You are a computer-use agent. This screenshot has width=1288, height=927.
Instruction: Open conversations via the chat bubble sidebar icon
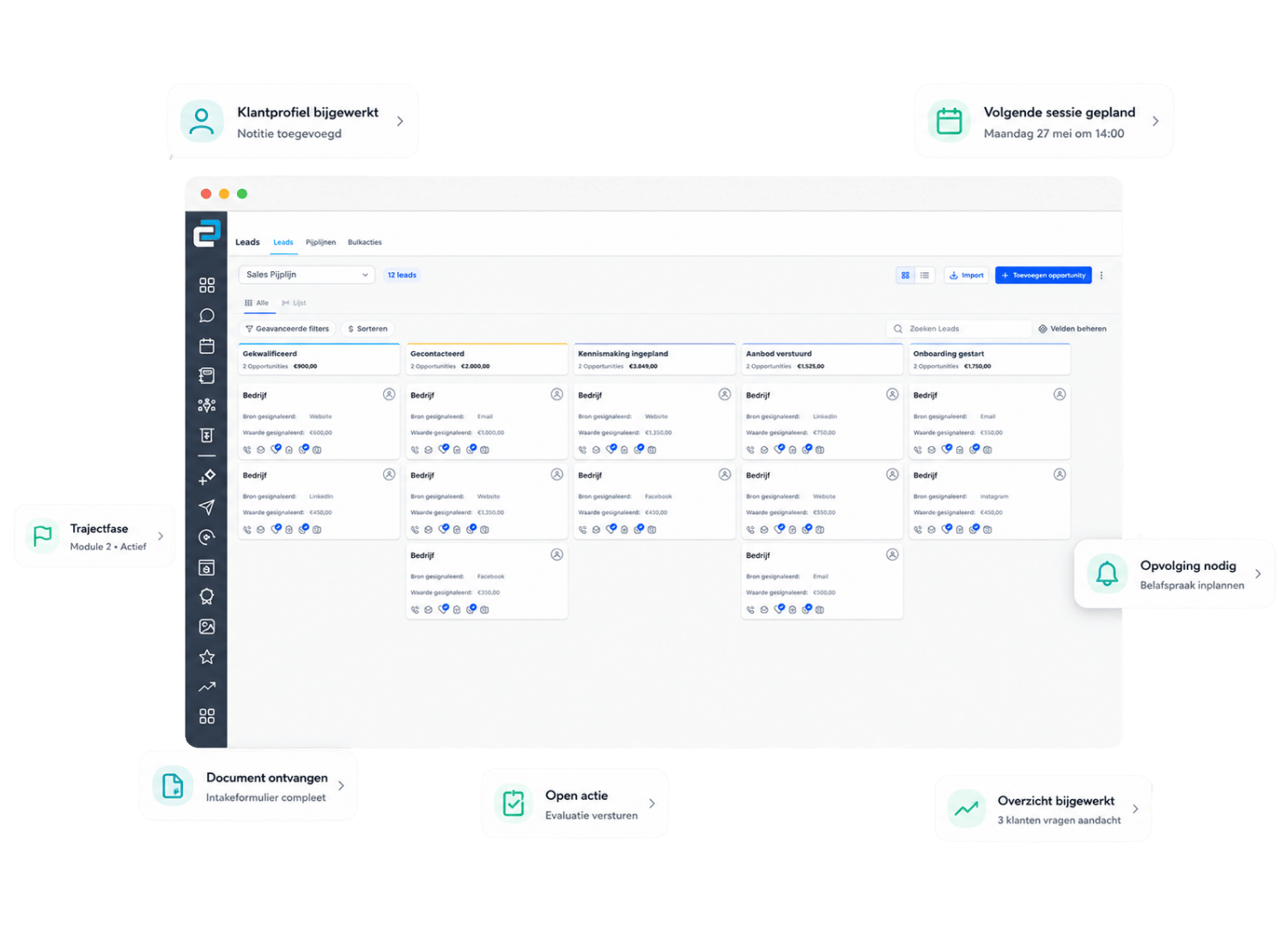pyautogui.click(x=207, y=316)
